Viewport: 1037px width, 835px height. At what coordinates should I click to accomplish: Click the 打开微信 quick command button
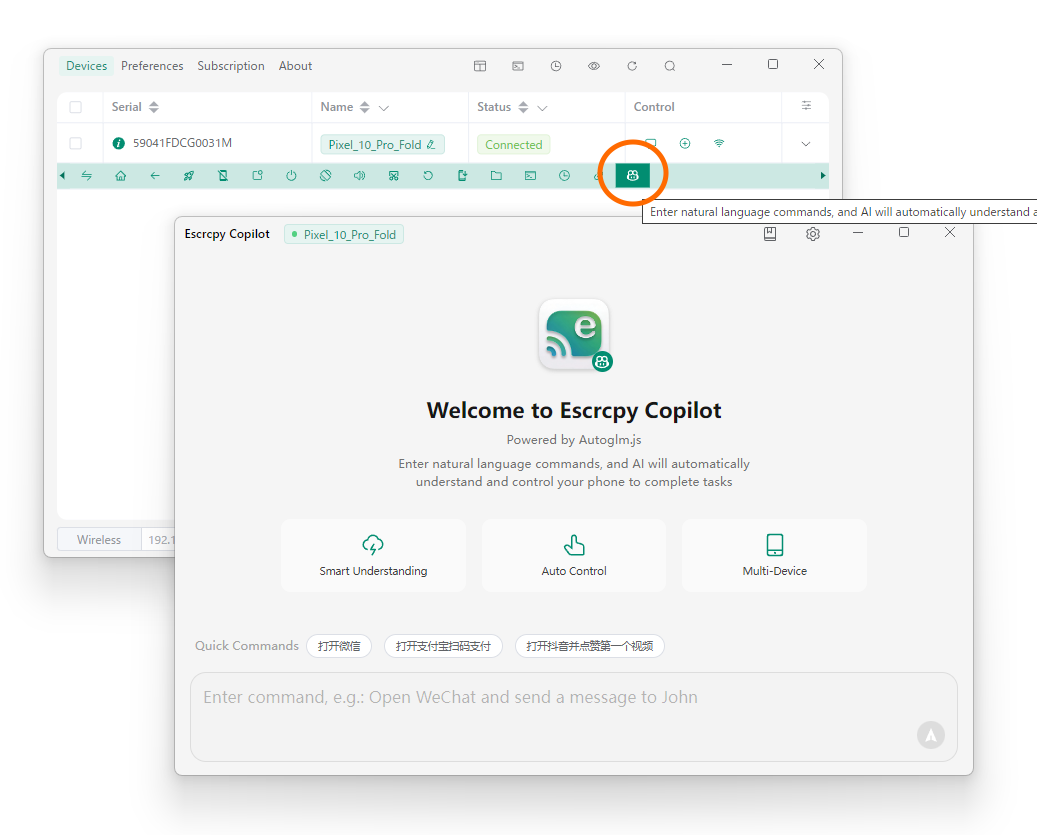point(339,645)
